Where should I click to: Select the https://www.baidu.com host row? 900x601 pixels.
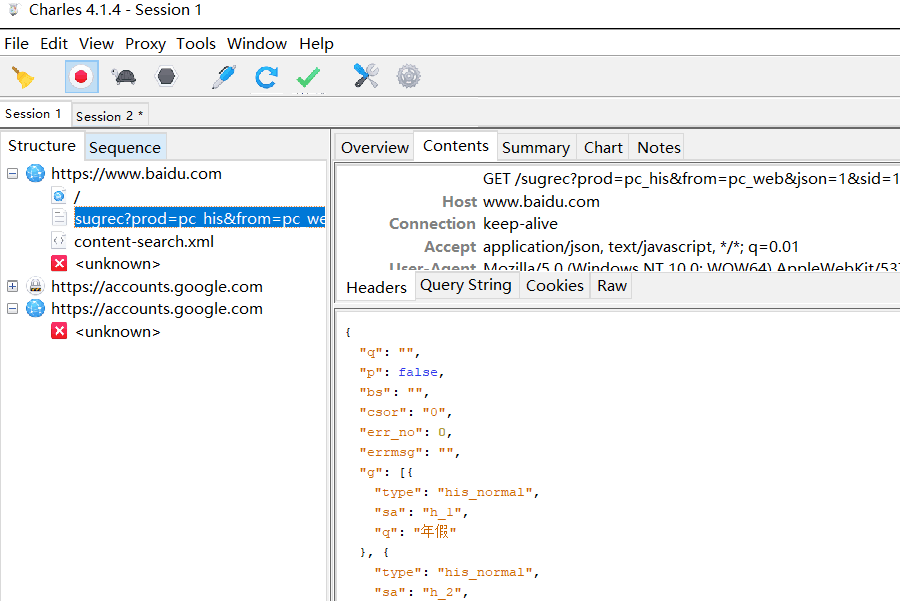click(136, 173)
